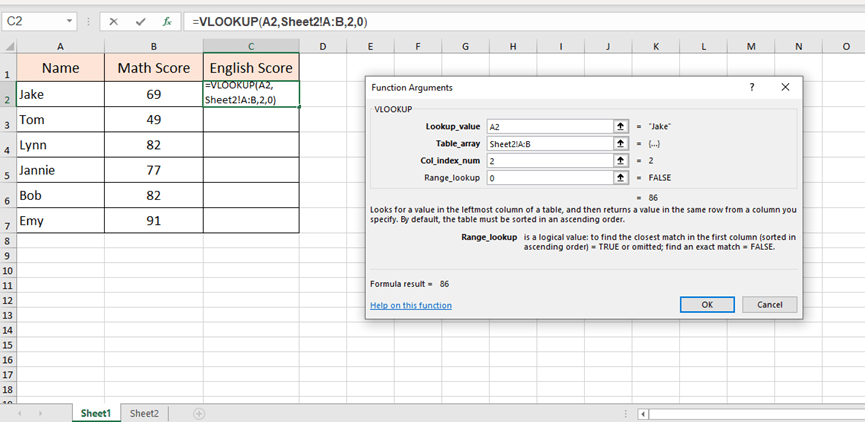Select the Math Score cell with 77
Image resolution: width=865 pixels, height=422 pixels.
pyautogui.click(x=154, y=170)
